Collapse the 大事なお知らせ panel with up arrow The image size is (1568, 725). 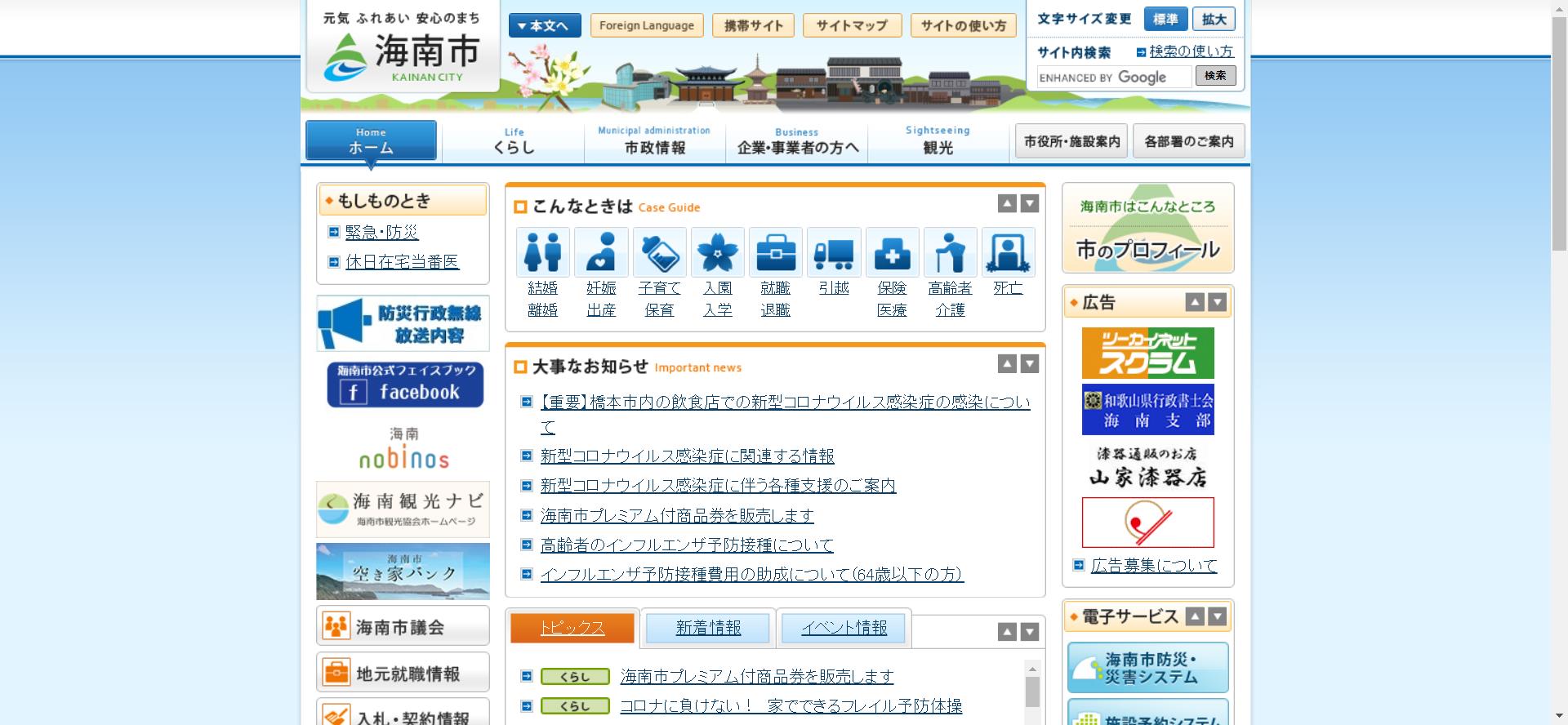pyautogui.click(x=1007, y=364)
